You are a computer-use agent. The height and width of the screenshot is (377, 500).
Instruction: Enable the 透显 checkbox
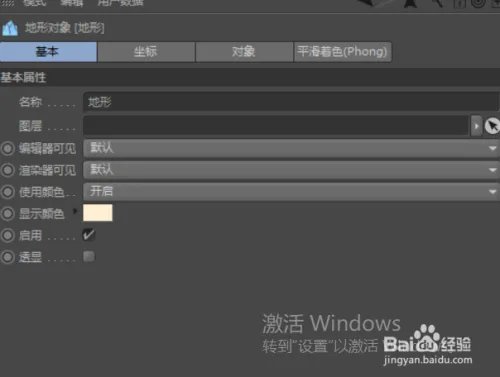click(x=89, y=256)
